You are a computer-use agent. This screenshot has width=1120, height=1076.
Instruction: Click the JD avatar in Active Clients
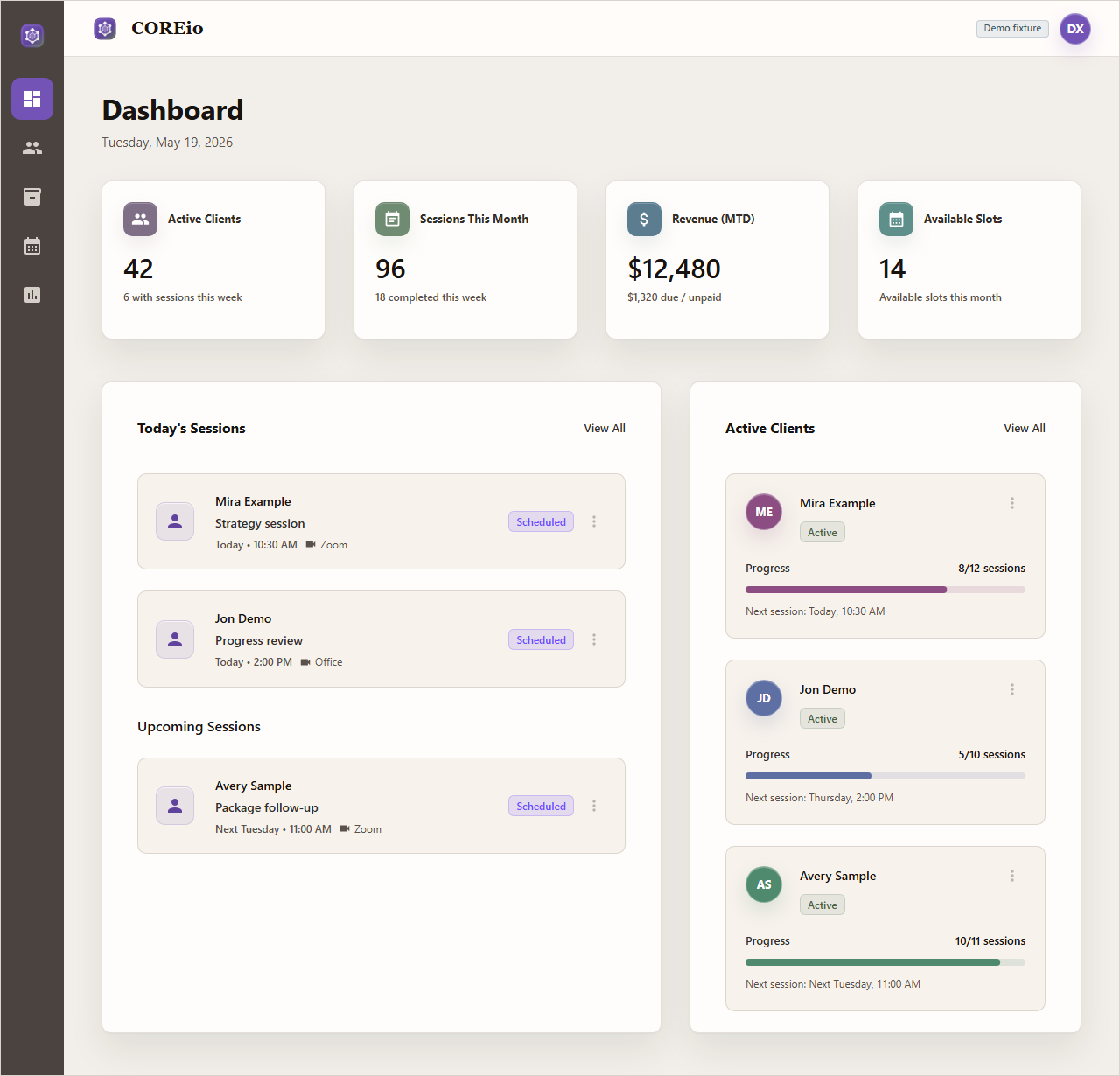[x=764, y=698]
